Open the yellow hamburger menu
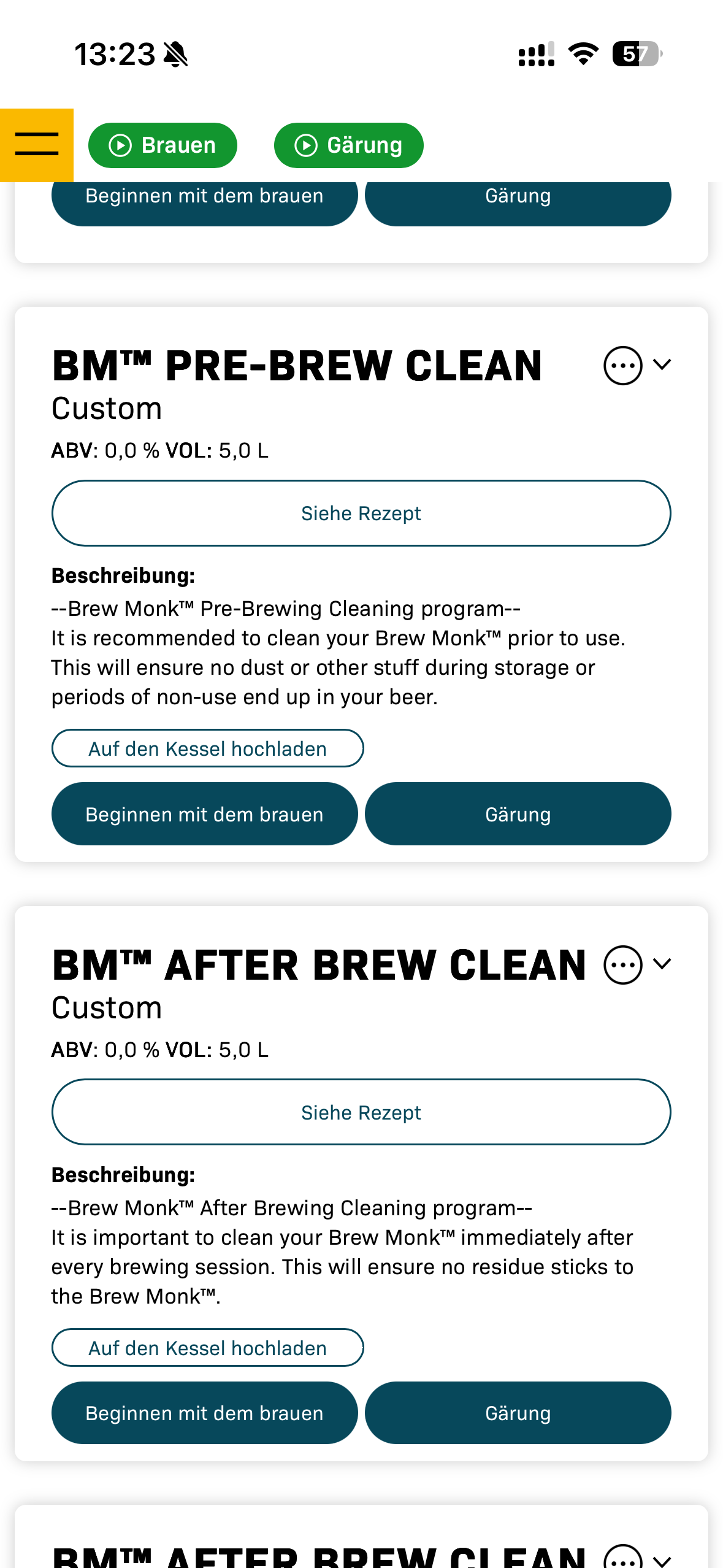The image size is (723, 1568). (x=37, y=145)
